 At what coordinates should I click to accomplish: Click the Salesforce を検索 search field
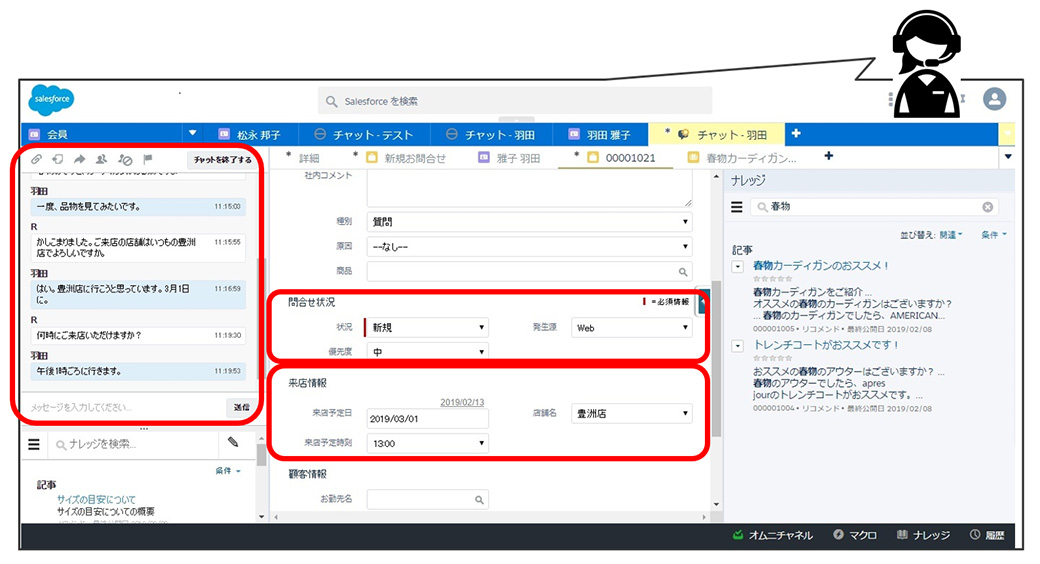(x=515, y=101)
